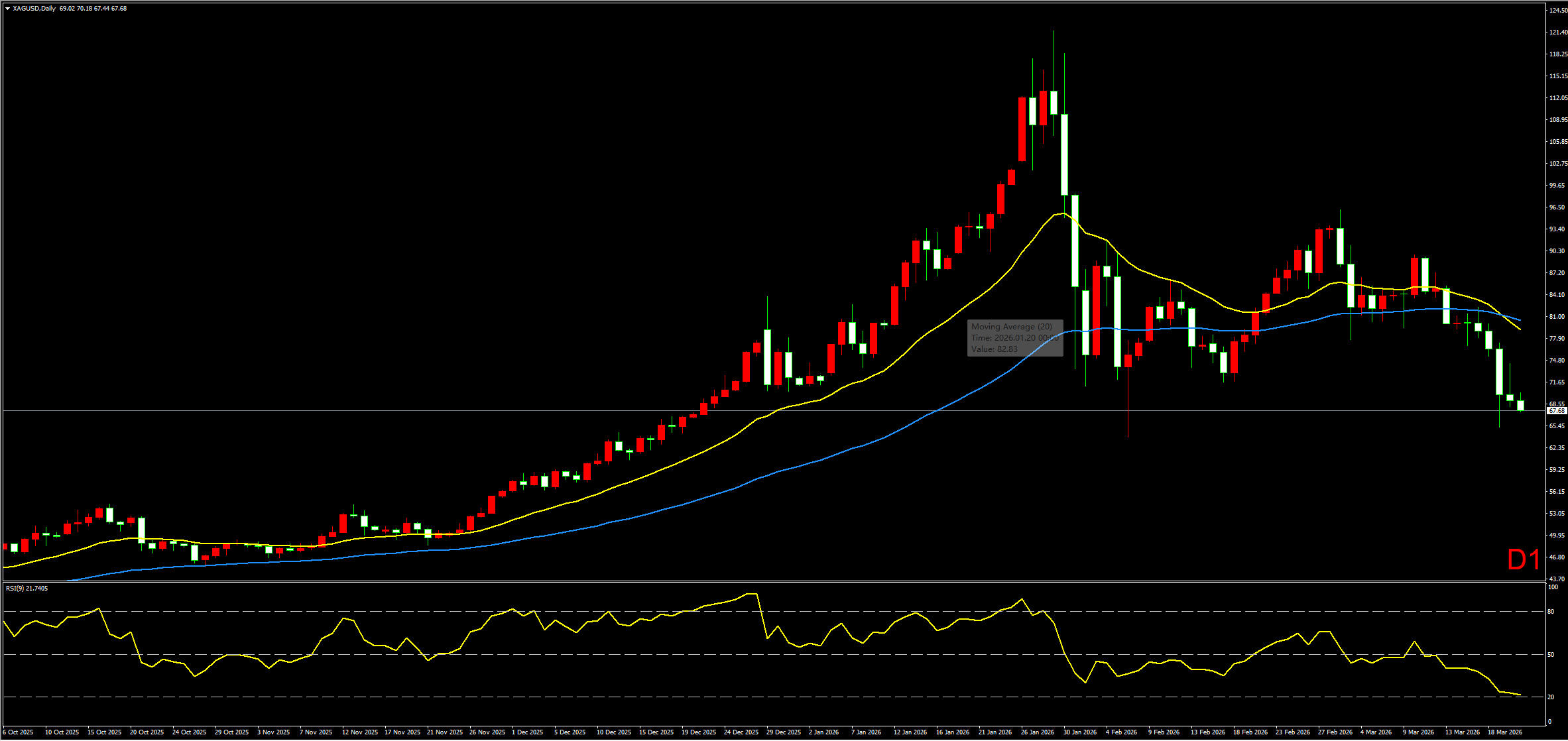Click the Moving Average (20) tooltip box
The width and height of the screenshot is (1568, 741).
click(x=1014, y=337)
